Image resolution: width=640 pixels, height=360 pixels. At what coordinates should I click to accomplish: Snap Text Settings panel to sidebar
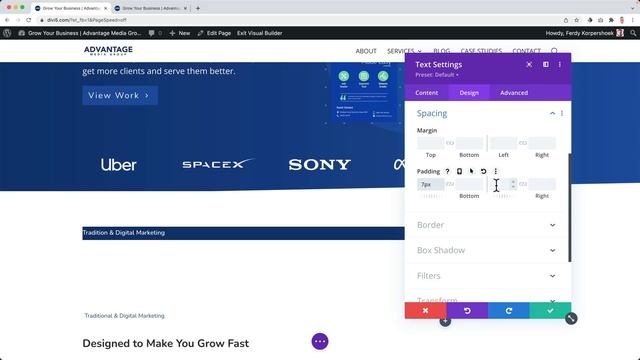coord(546,64)
